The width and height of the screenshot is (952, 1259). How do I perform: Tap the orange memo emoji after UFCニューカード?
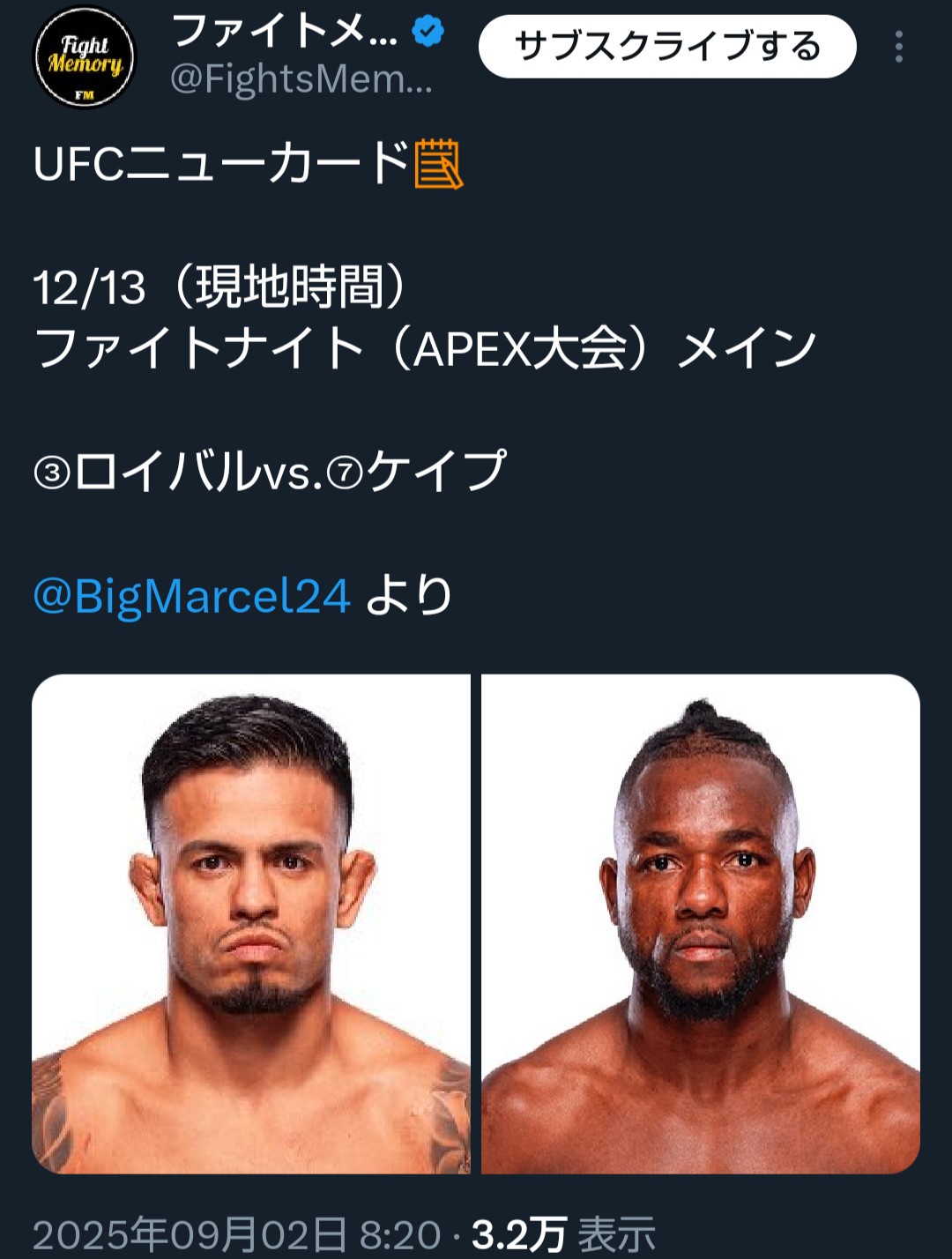(x=439, y=164)
